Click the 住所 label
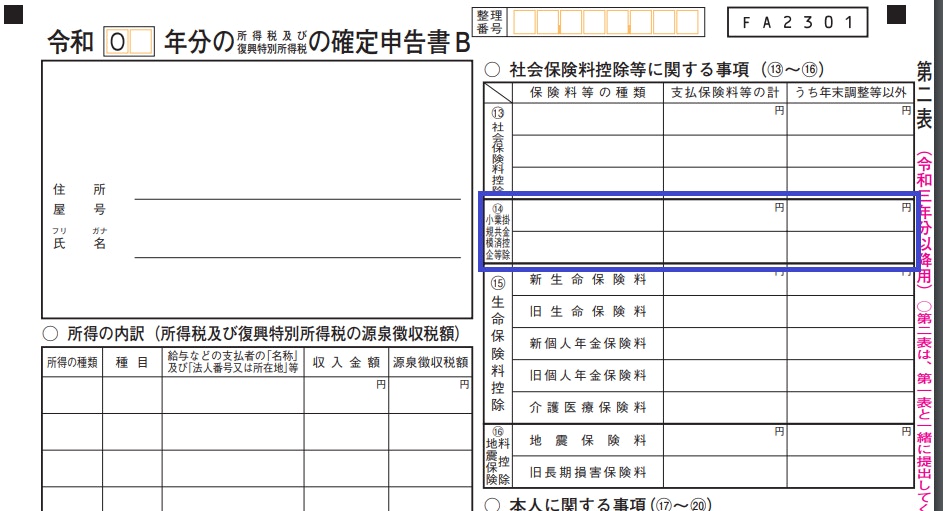This screenshot has height=511, width=943. [79, 189]
